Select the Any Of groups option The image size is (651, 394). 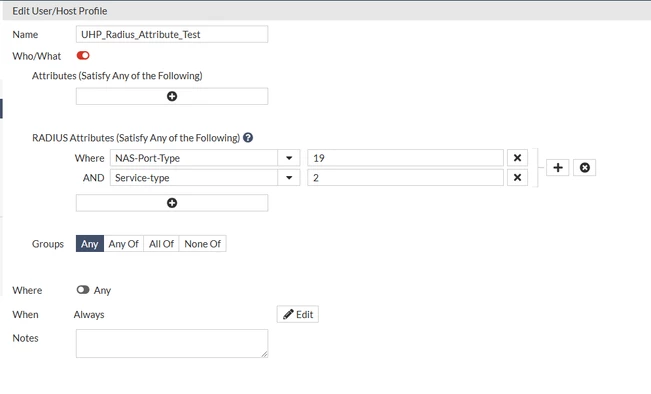(x=123, y=244)
